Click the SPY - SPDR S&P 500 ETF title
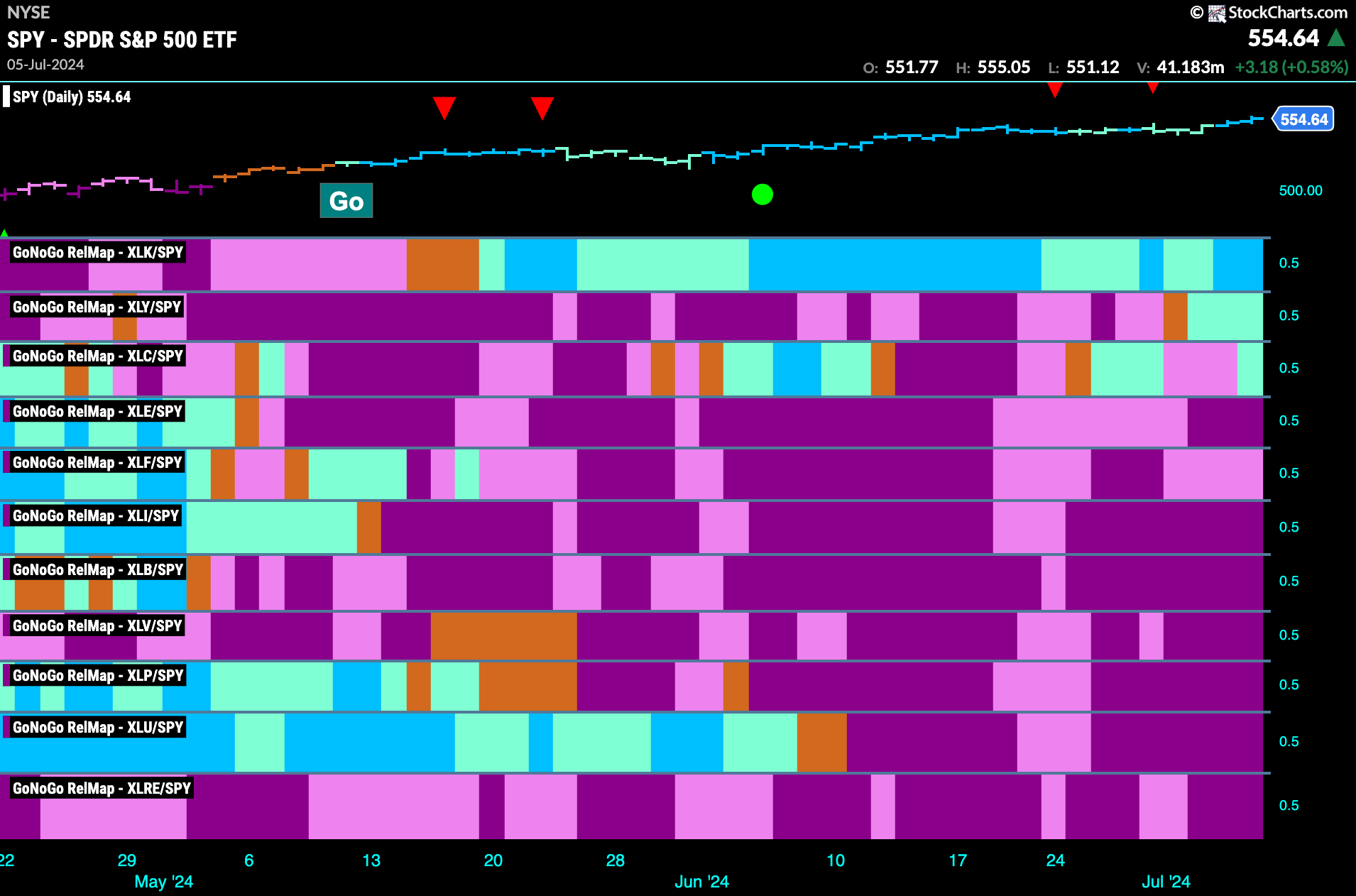The height and width of the screenshot is (896, 1356). click(122, 40)
